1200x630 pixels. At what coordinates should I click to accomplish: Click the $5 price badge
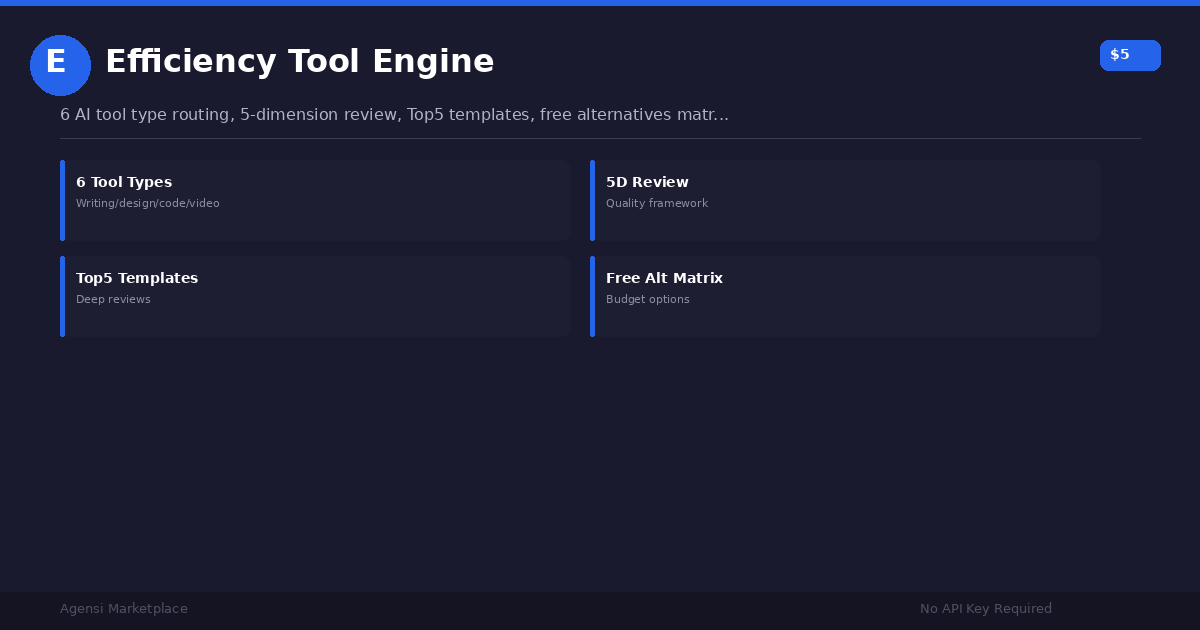pyautogui.click(x=1130, y=55)
